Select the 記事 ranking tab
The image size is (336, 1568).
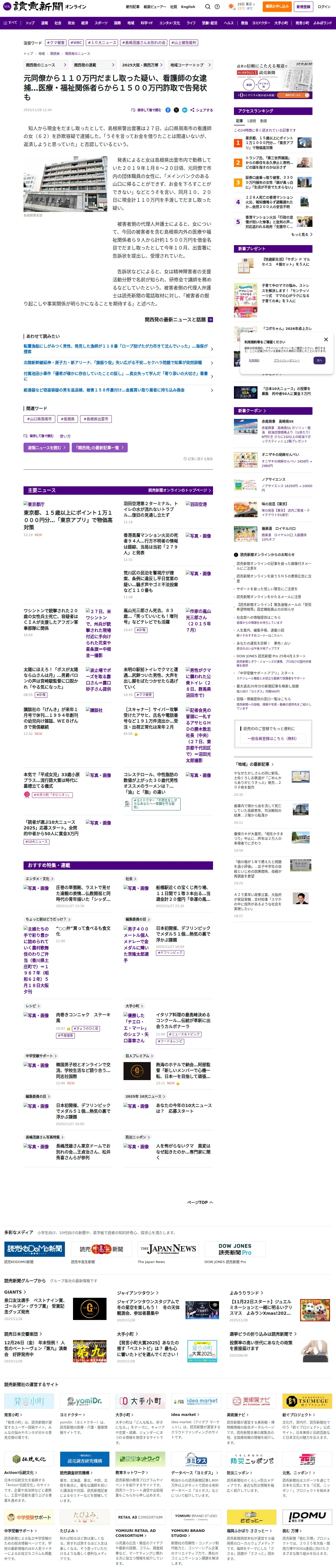click(x=240, y=121)
